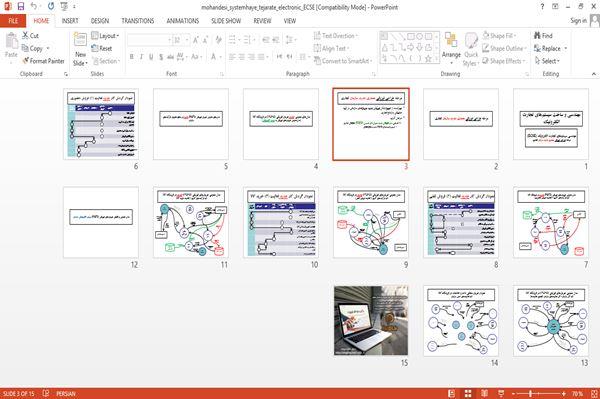
Task: Center text in Paragraph group
Action: [x=242, y=57]
